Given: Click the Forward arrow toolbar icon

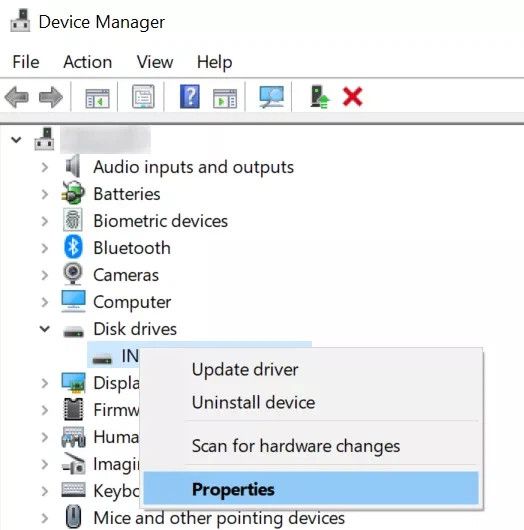Looking at the screenshot, I should (51, 97).
